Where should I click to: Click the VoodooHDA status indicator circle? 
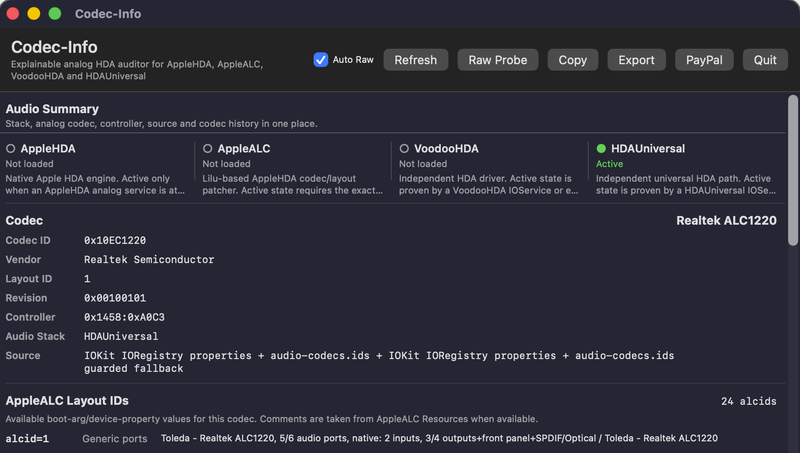point(404,148)
